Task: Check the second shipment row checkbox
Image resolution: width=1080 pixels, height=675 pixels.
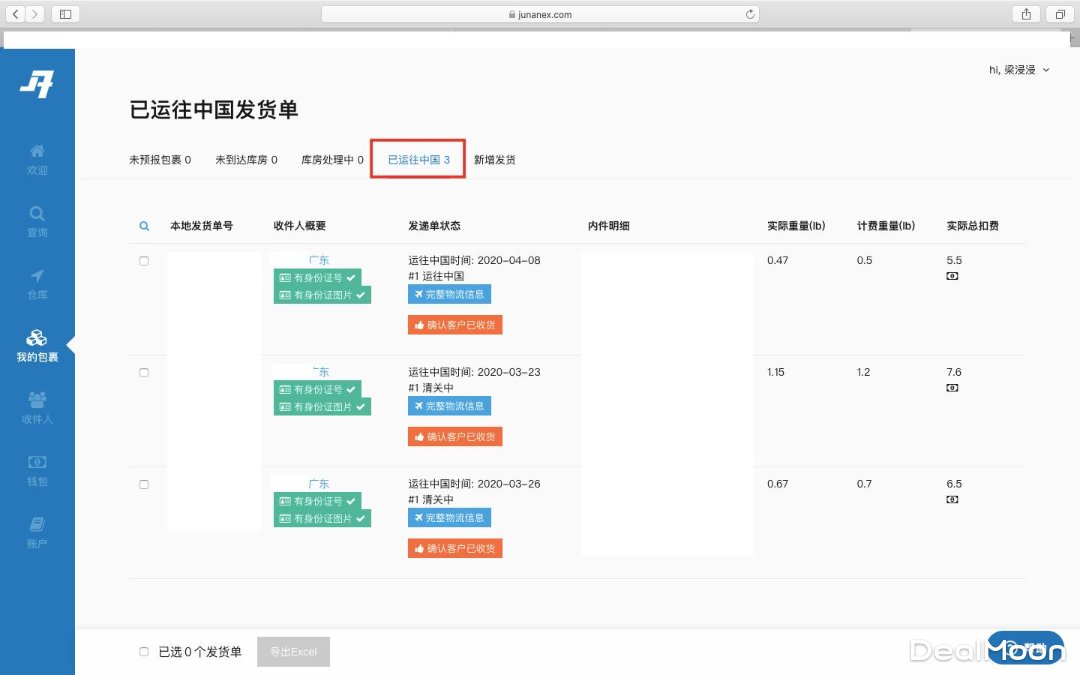Action: tap(144, 373)
